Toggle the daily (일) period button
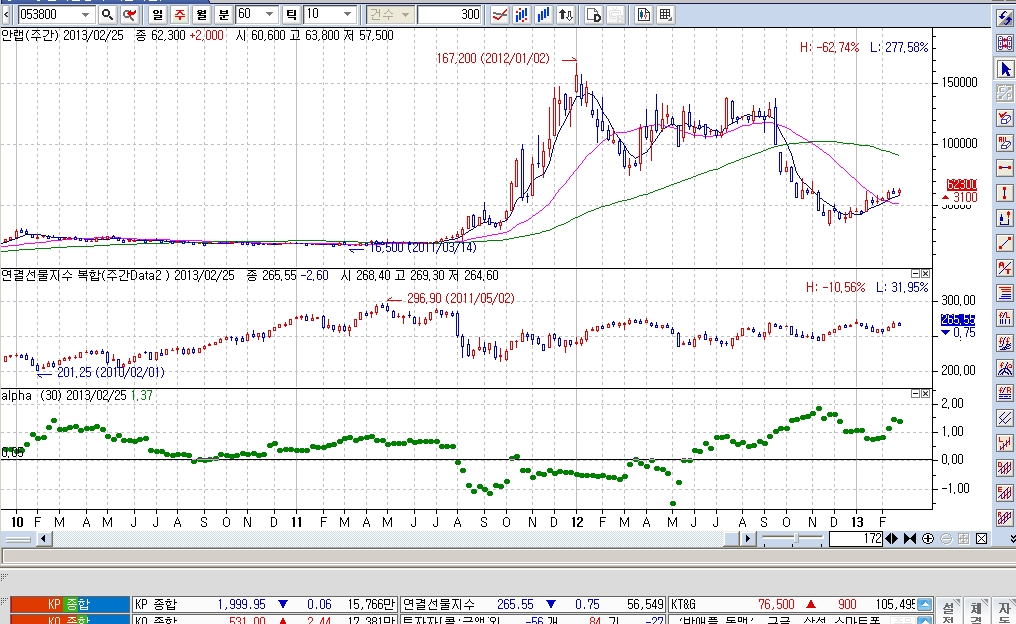1016x624 pixels. [157, 14]
